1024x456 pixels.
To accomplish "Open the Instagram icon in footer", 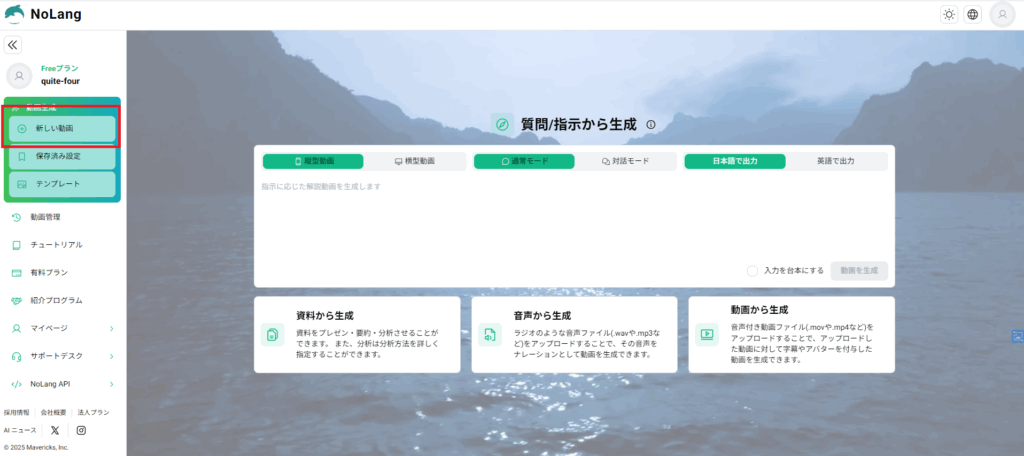I will [81, 430].
